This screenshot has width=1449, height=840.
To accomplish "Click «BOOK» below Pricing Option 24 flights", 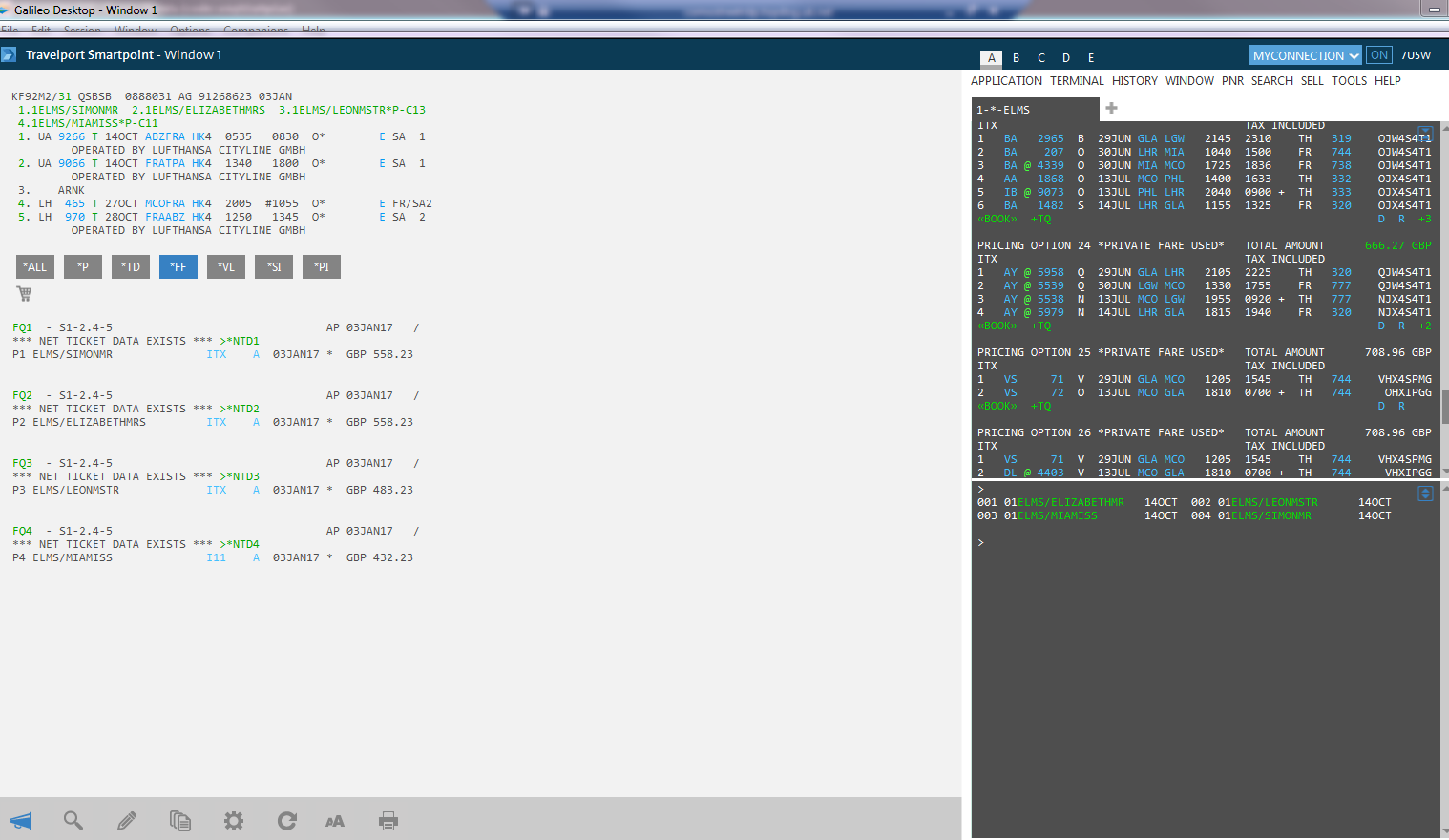I will click(997, 325).
